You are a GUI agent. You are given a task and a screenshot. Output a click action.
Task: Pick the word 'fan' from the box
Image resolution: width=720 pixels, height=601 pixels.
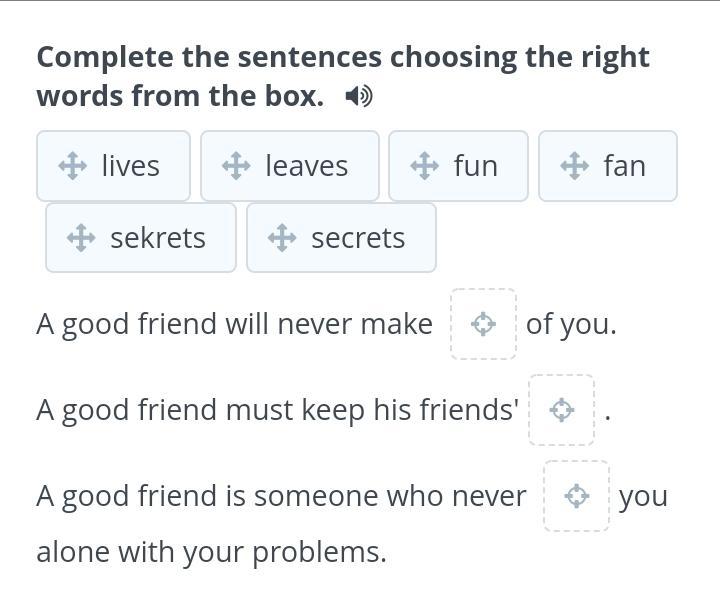pyautogui.click(x=624, y=166)
